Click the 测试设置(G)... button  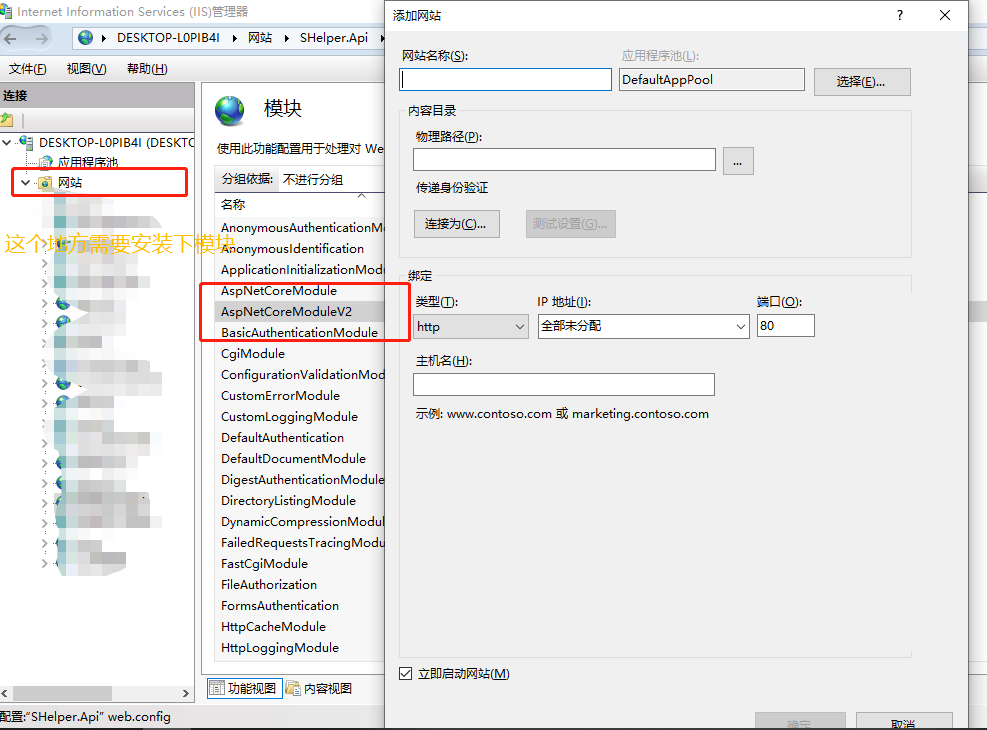pos(570,224)
